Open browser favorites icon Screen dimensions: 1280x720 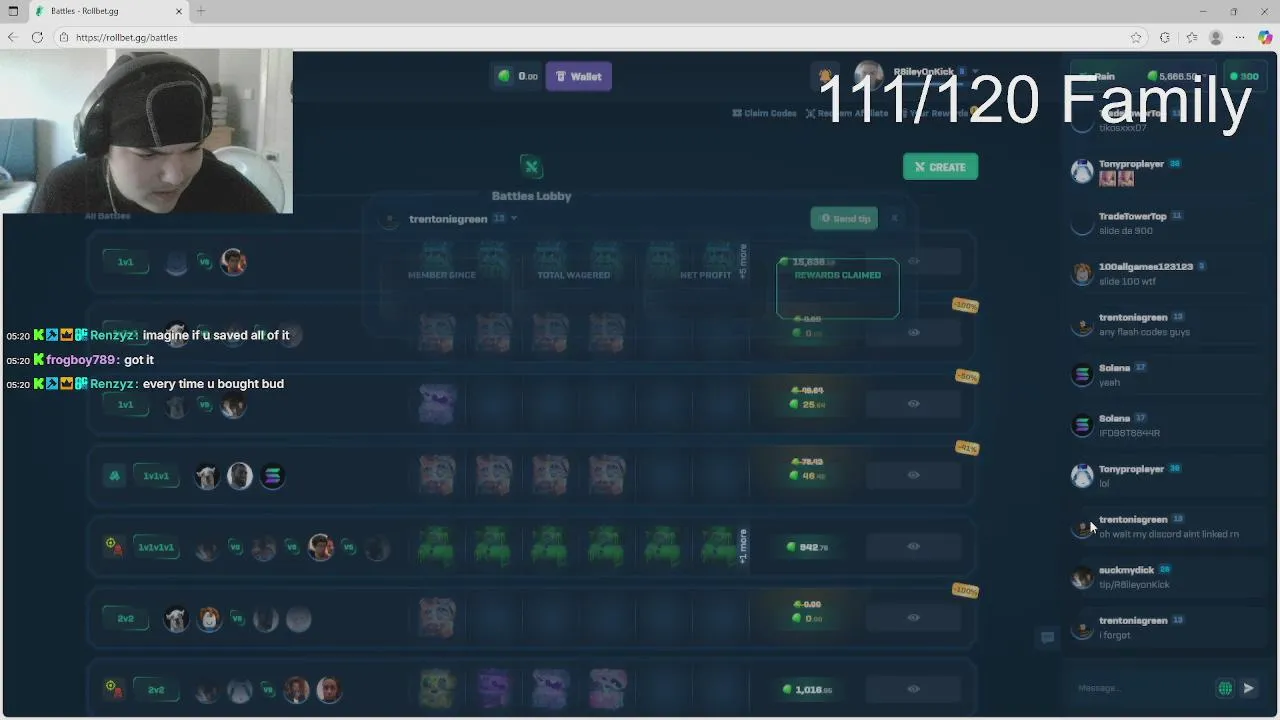(1191, 37)
